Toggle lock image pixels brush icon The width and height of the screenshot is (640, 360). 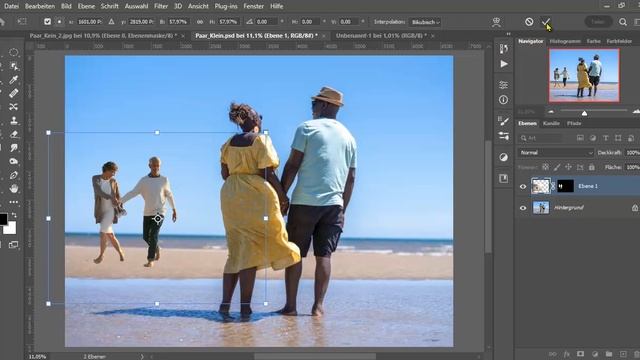click(557, 167)
